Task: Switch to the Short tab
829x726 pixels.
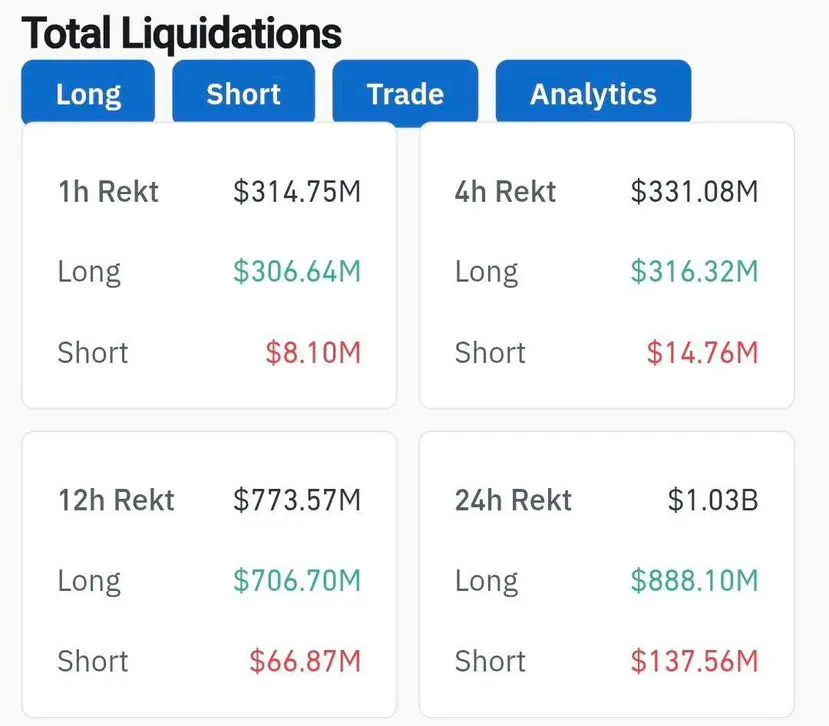Action: point(243,94)
